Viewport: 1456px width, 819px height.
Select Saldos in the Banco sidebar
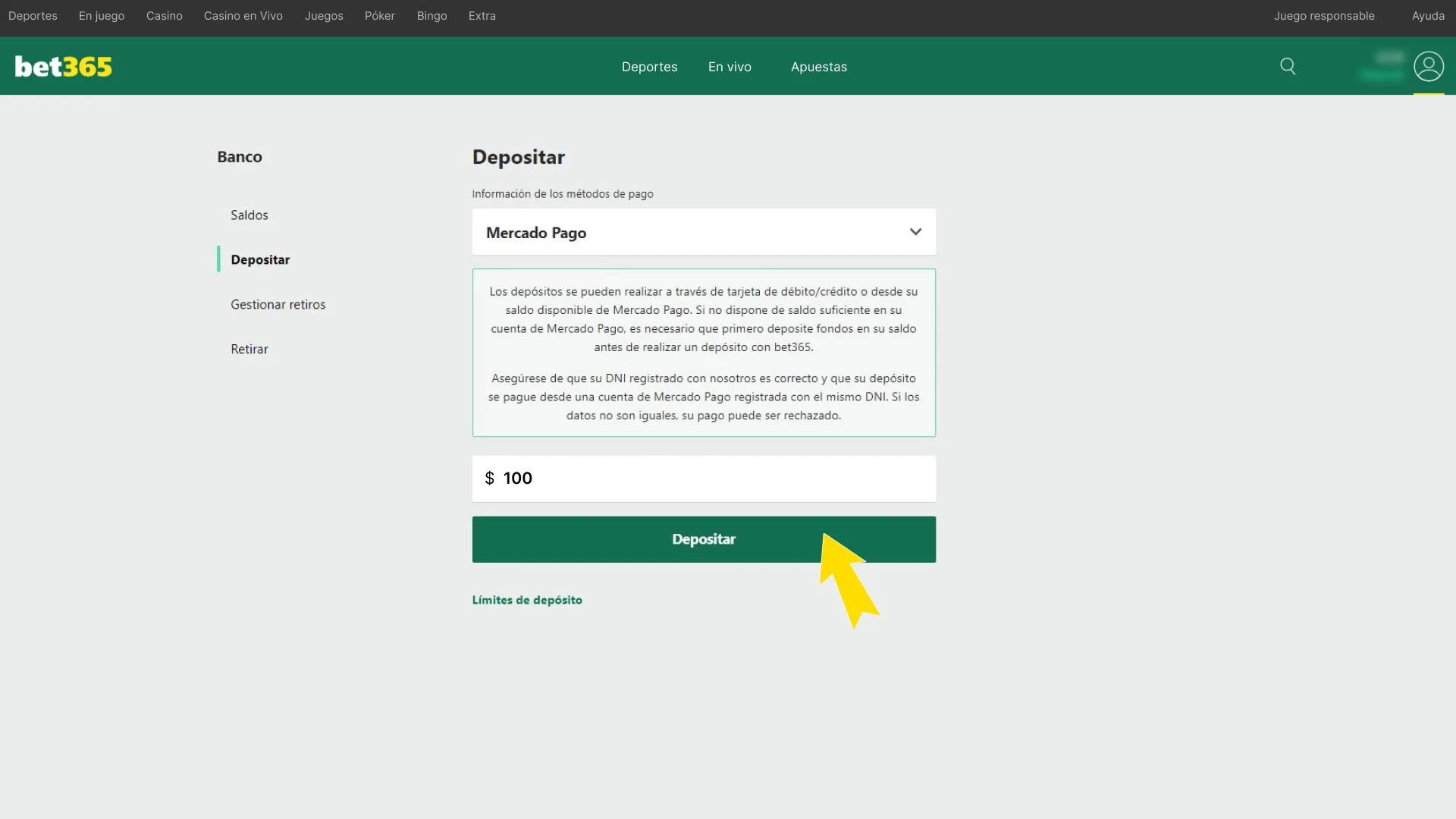(x=249, y=215)
